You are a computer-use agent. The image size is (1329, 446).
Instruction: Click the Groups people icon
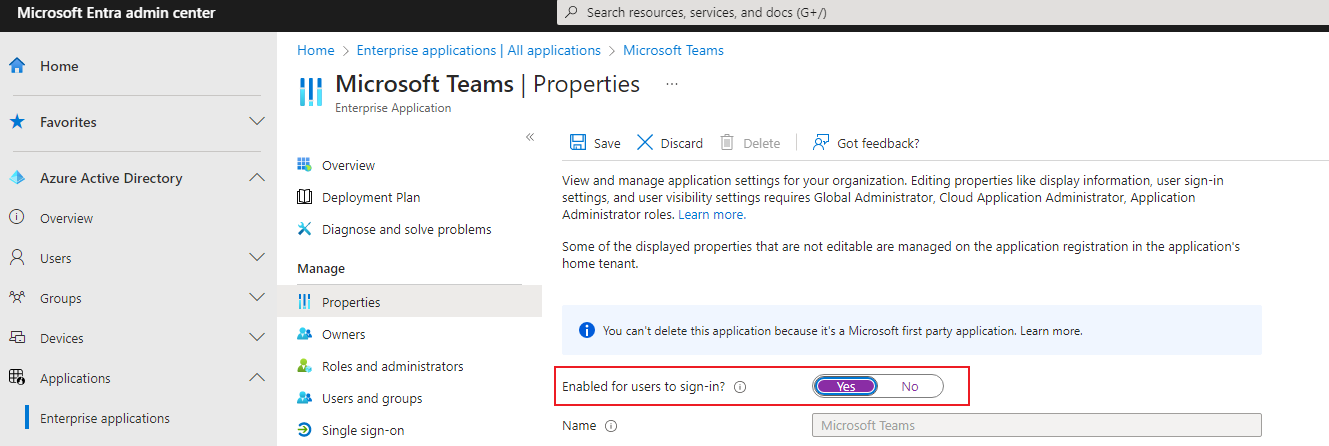(x=16, y=298)
